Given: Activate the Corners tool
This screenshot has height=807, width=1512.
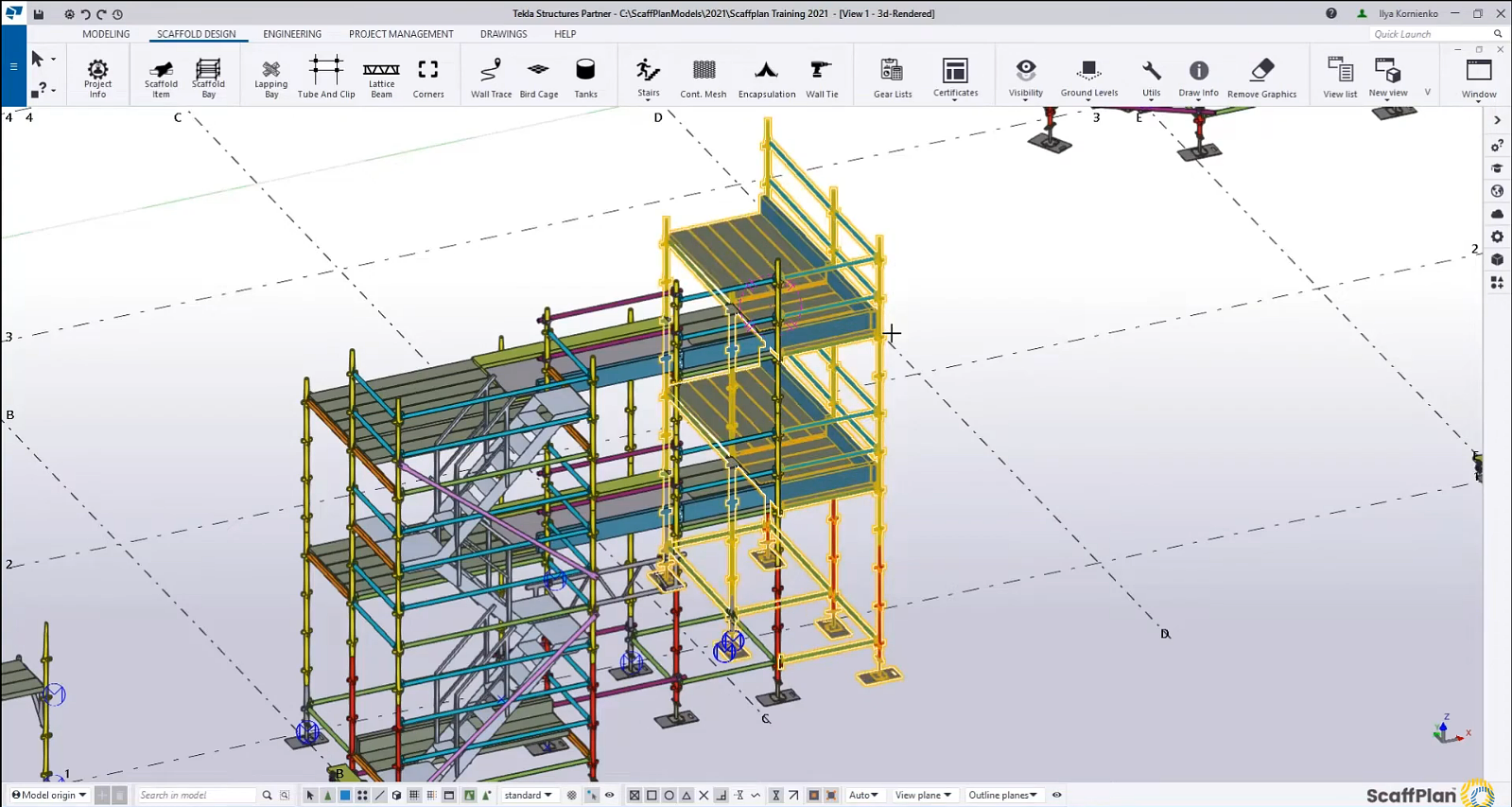Looking at the screenshot, I should coord(428,78).
